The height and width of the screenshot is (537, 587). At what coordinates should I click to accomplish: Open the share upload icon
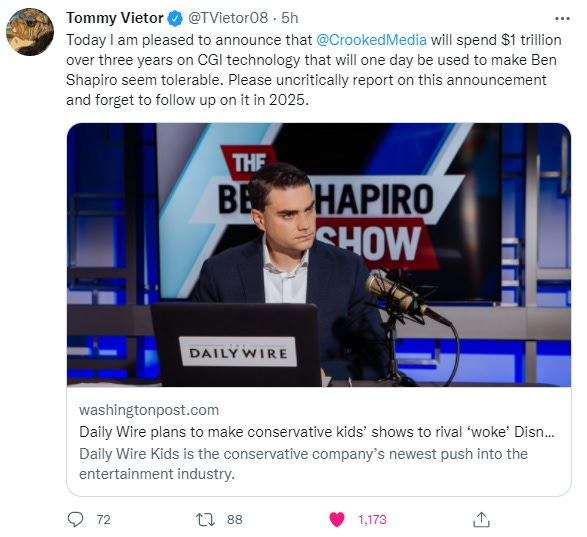click(481, 519)
